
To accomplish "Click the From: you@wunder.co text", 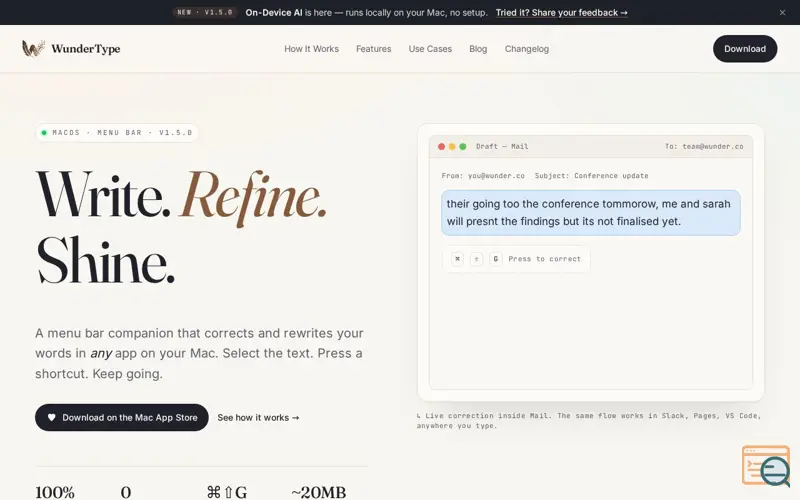I will click(x=483, y=176).
